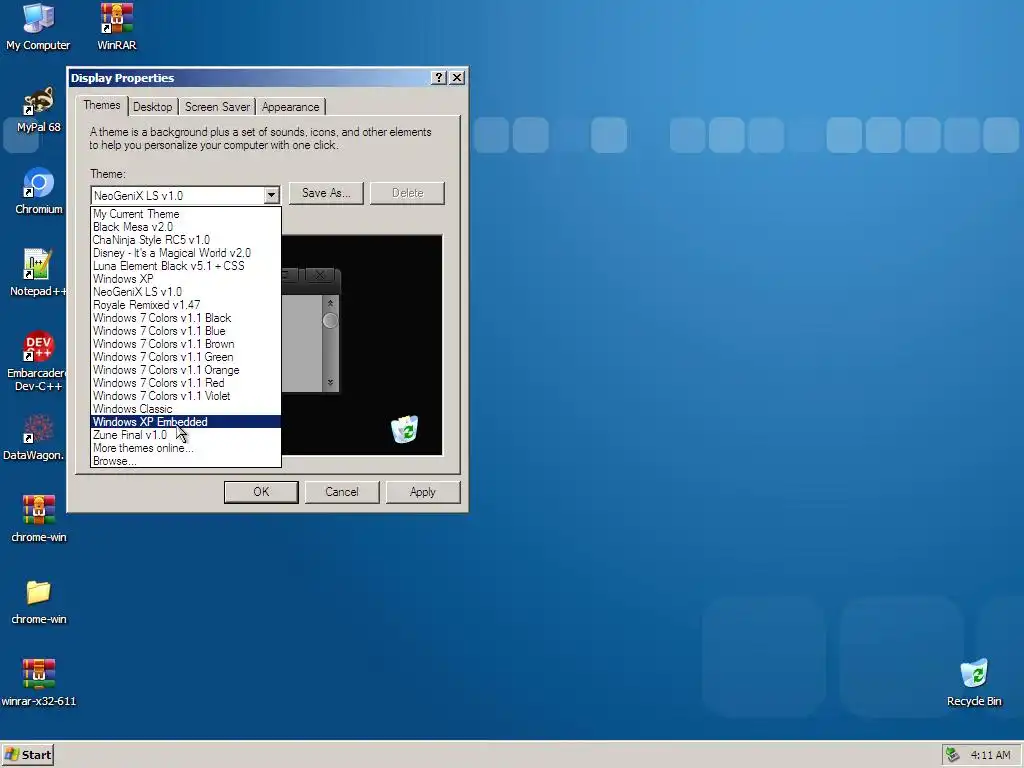The width and height of the screenshot is (1024, 768).
Task: Click the Delete button
Action: pyautogui.click(x=408, y=193)
